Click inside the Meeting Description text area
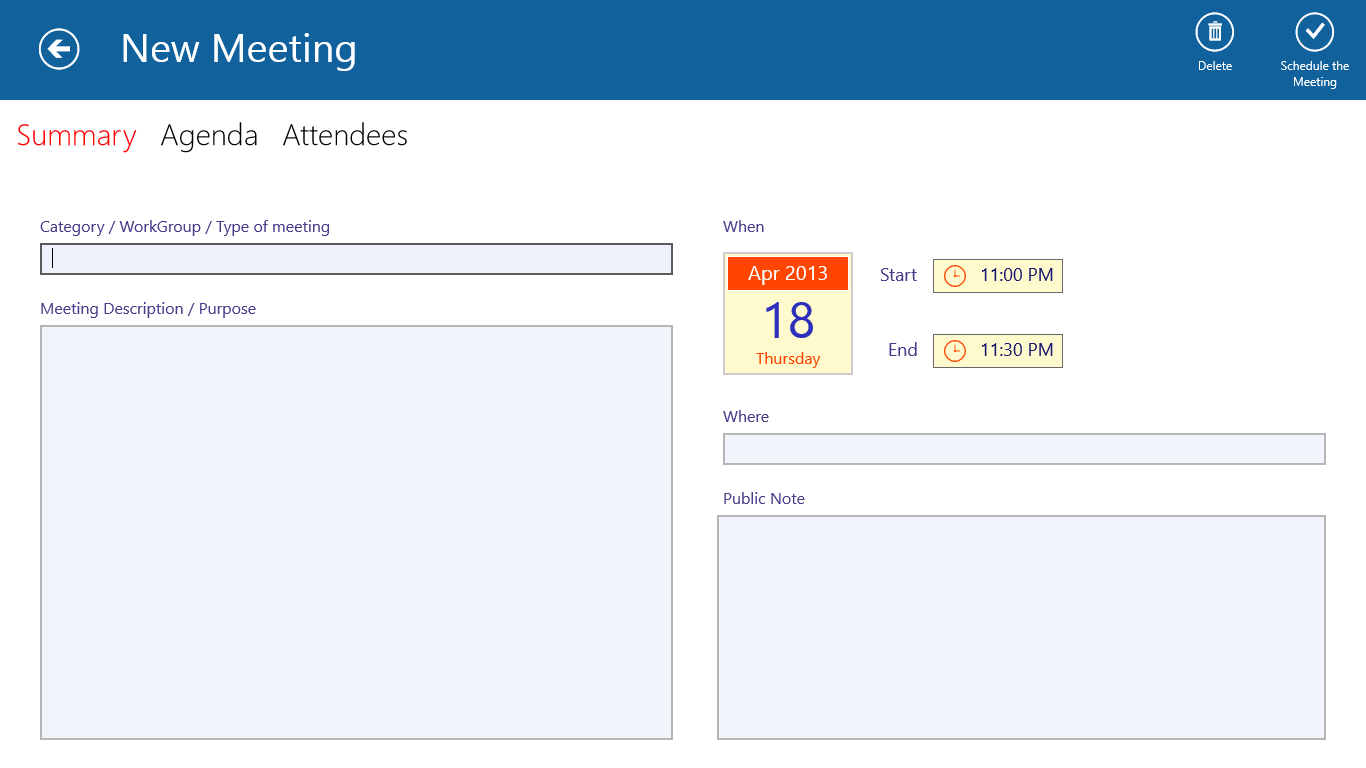The image size is (1366, 768). click(x=355, y=530)
